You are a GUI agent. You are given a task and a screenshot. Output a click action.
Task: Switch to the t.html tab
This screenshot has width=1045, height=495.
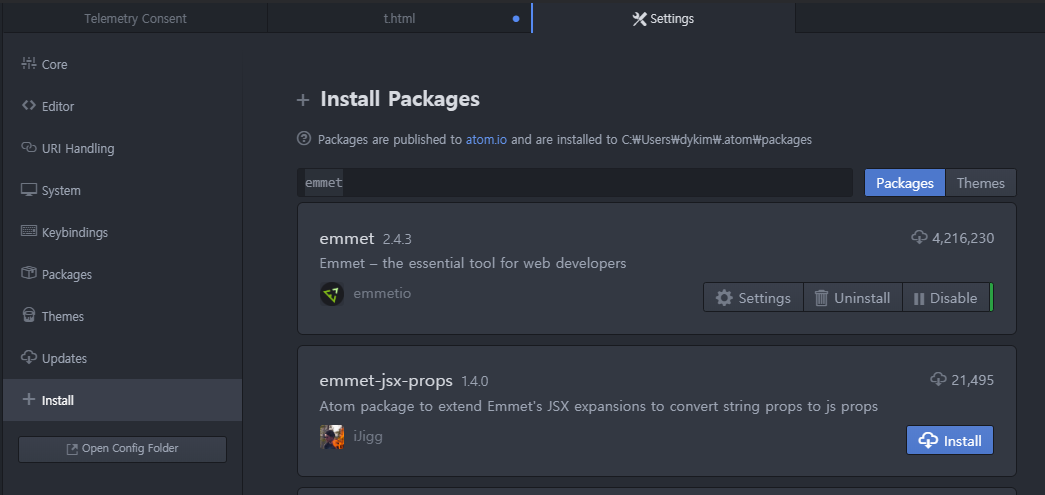pyautogui.click(x=399, y=18)
